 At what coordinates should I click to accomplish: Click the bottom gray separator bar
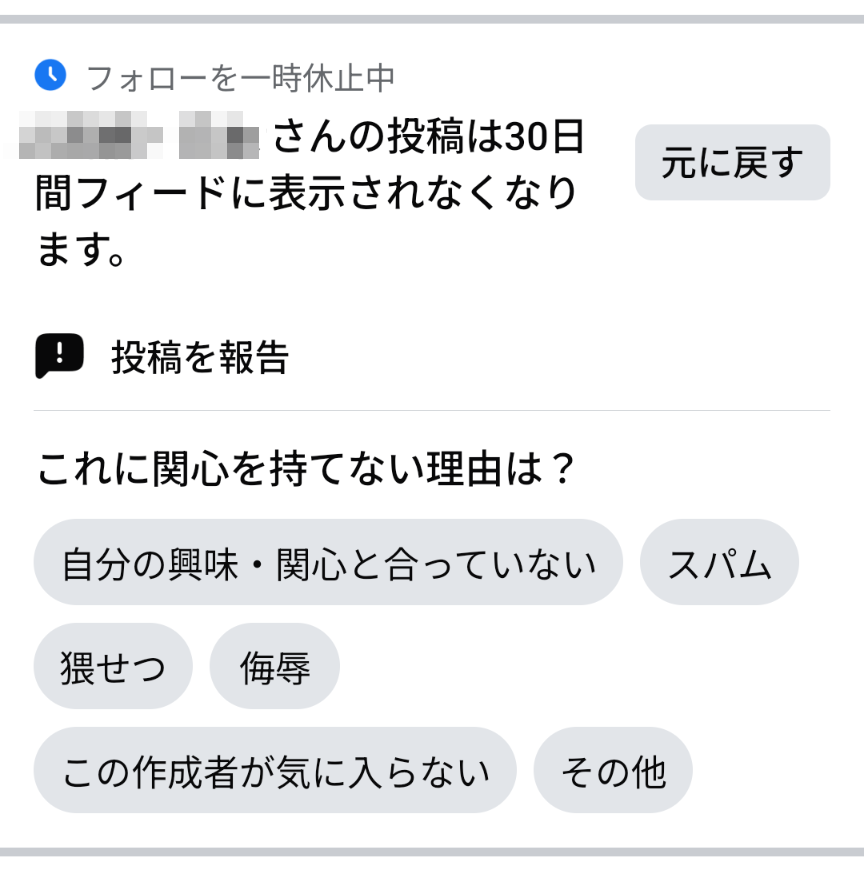(x=432, y=852)
